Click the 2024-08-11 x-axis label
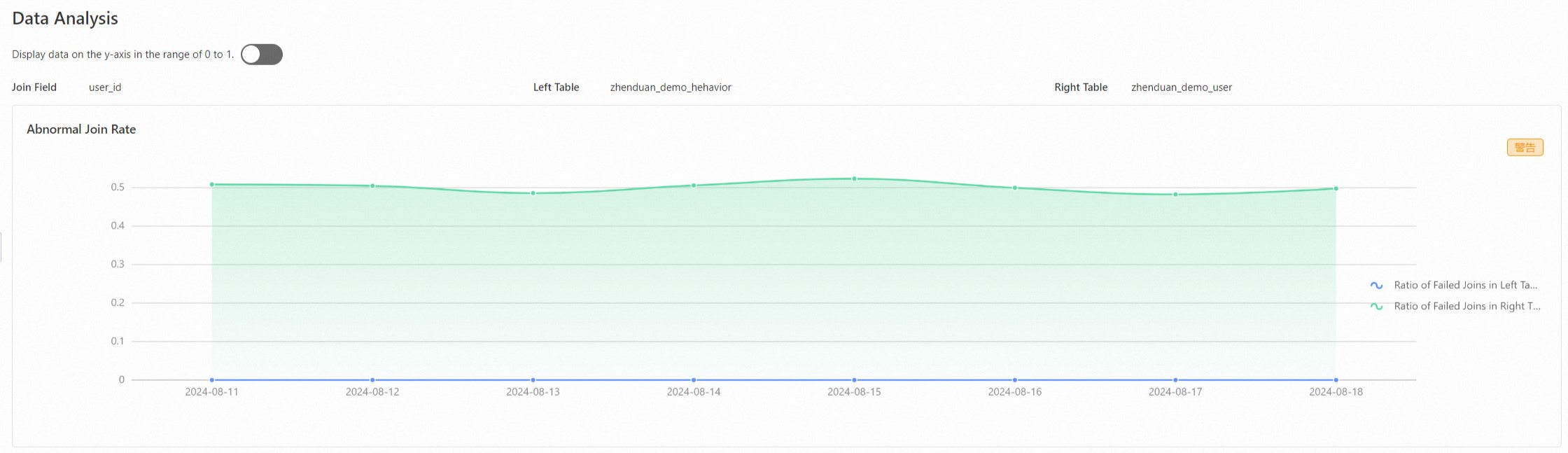The height and width of the screenshot is (453, 1568). tap(212, 392)
